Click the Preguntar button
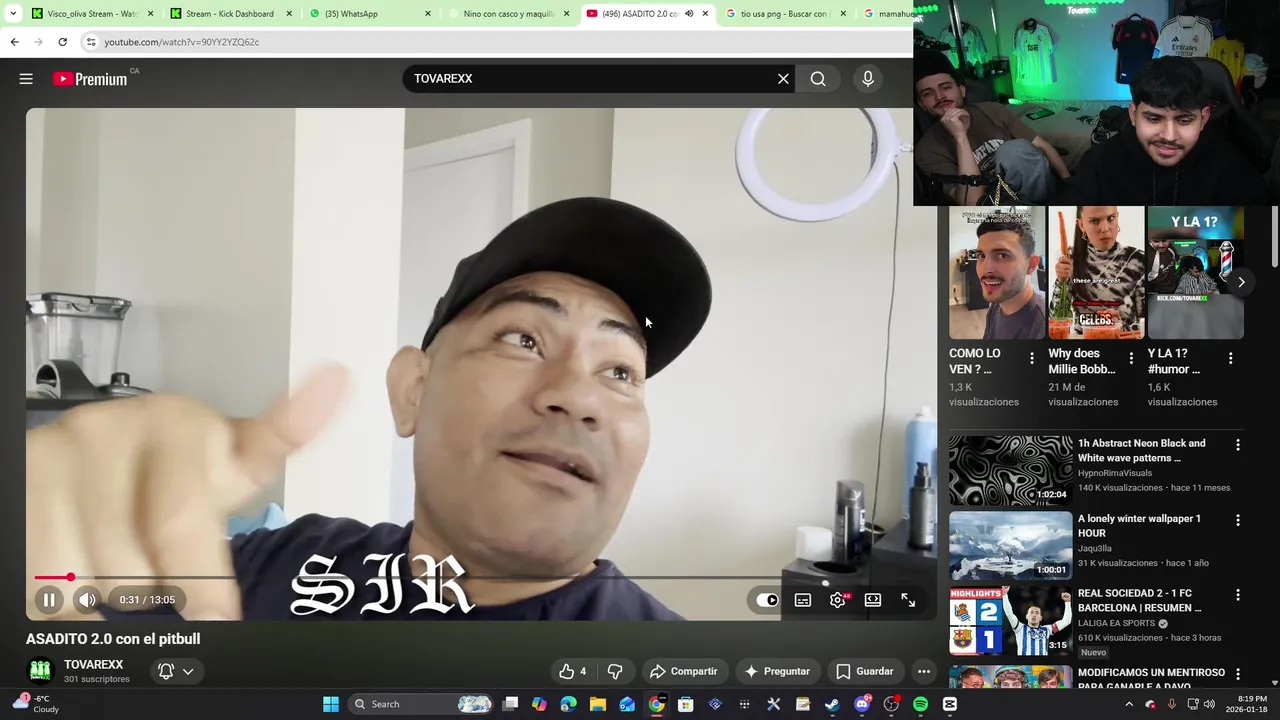Viewport: 1280px width, 720px height. [777, 671]
